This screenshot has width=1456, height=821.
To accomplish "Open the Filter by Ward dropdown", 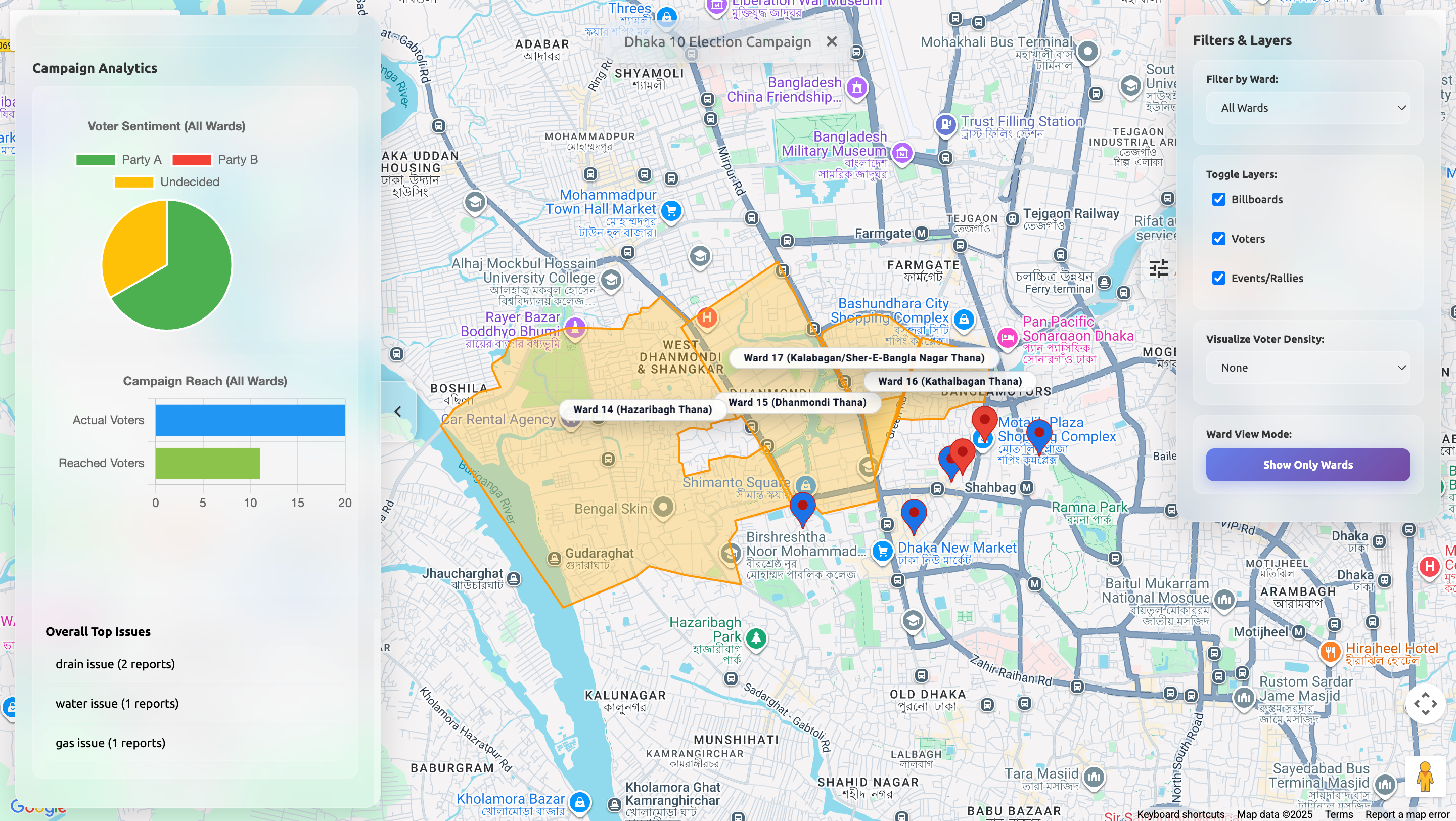I will pyautogui.click(x=1307, y=107).
